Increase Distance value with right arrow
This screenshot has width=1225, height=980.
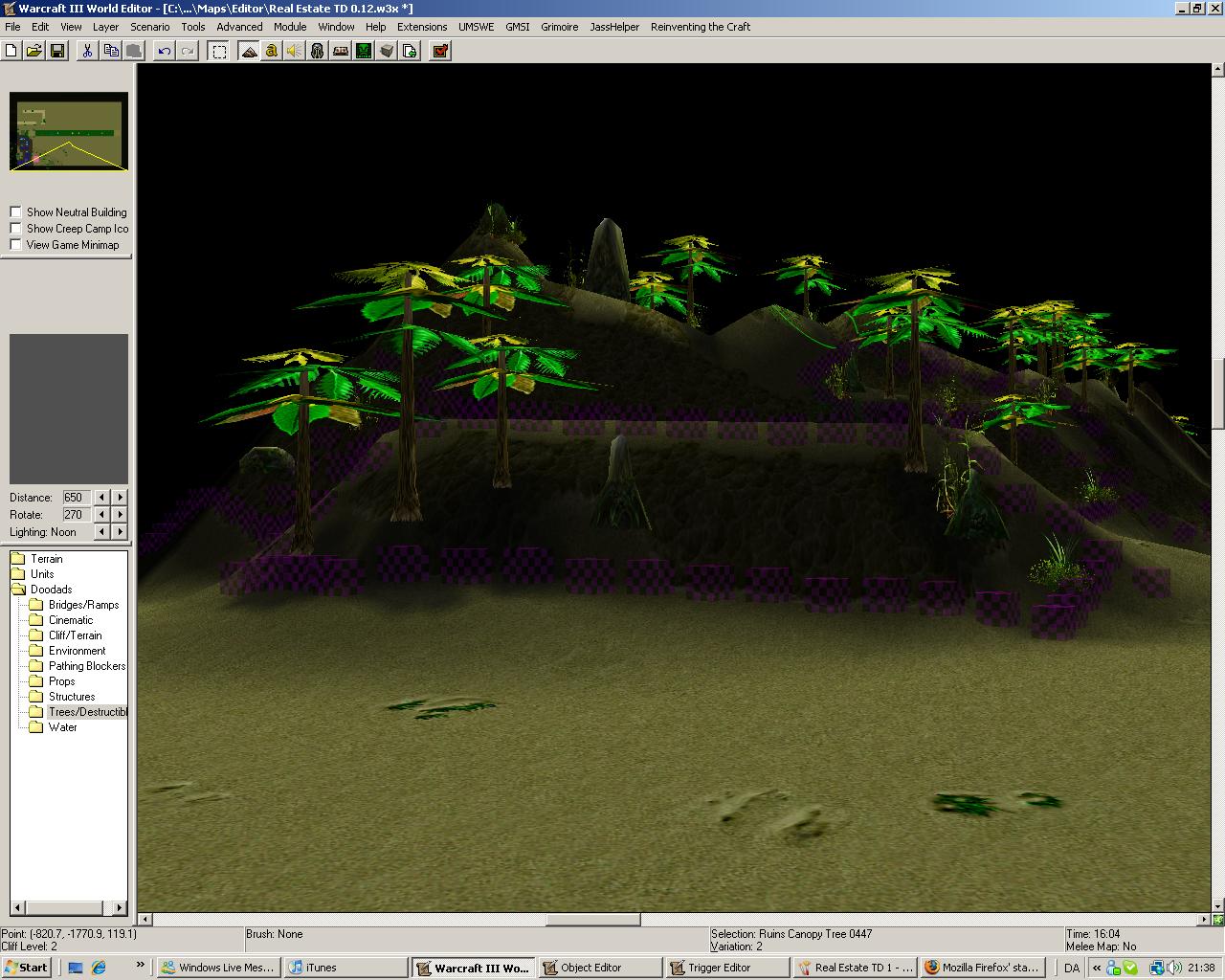coord(120,498)
